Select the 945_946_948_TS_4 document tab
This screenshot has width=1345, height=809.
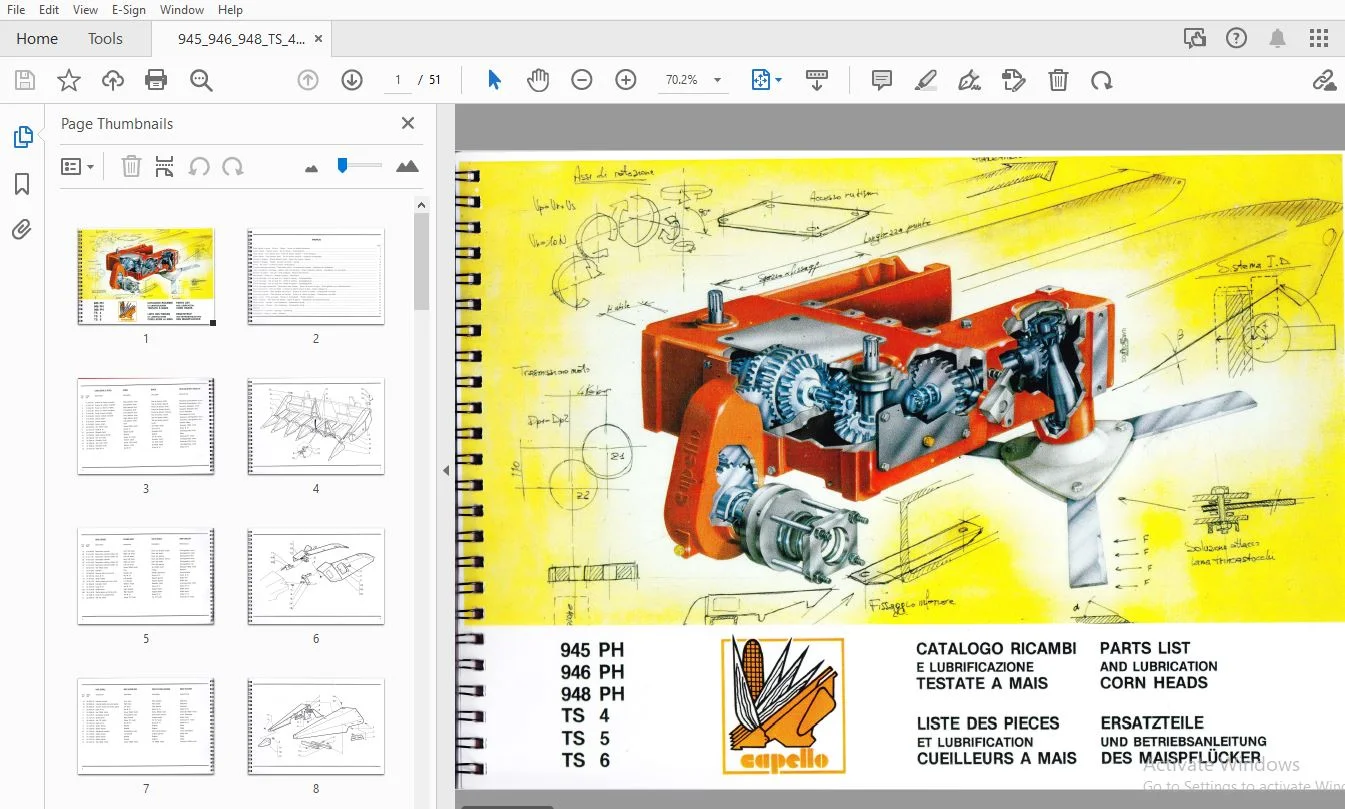click(241, 39)
